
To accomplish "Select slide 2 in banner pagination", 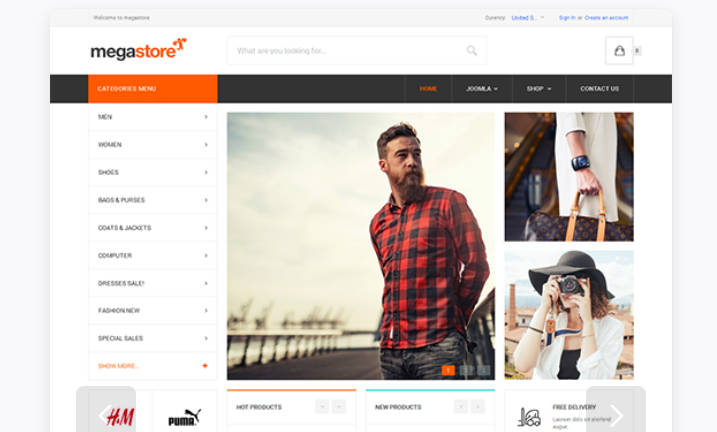I will (466, 370).
